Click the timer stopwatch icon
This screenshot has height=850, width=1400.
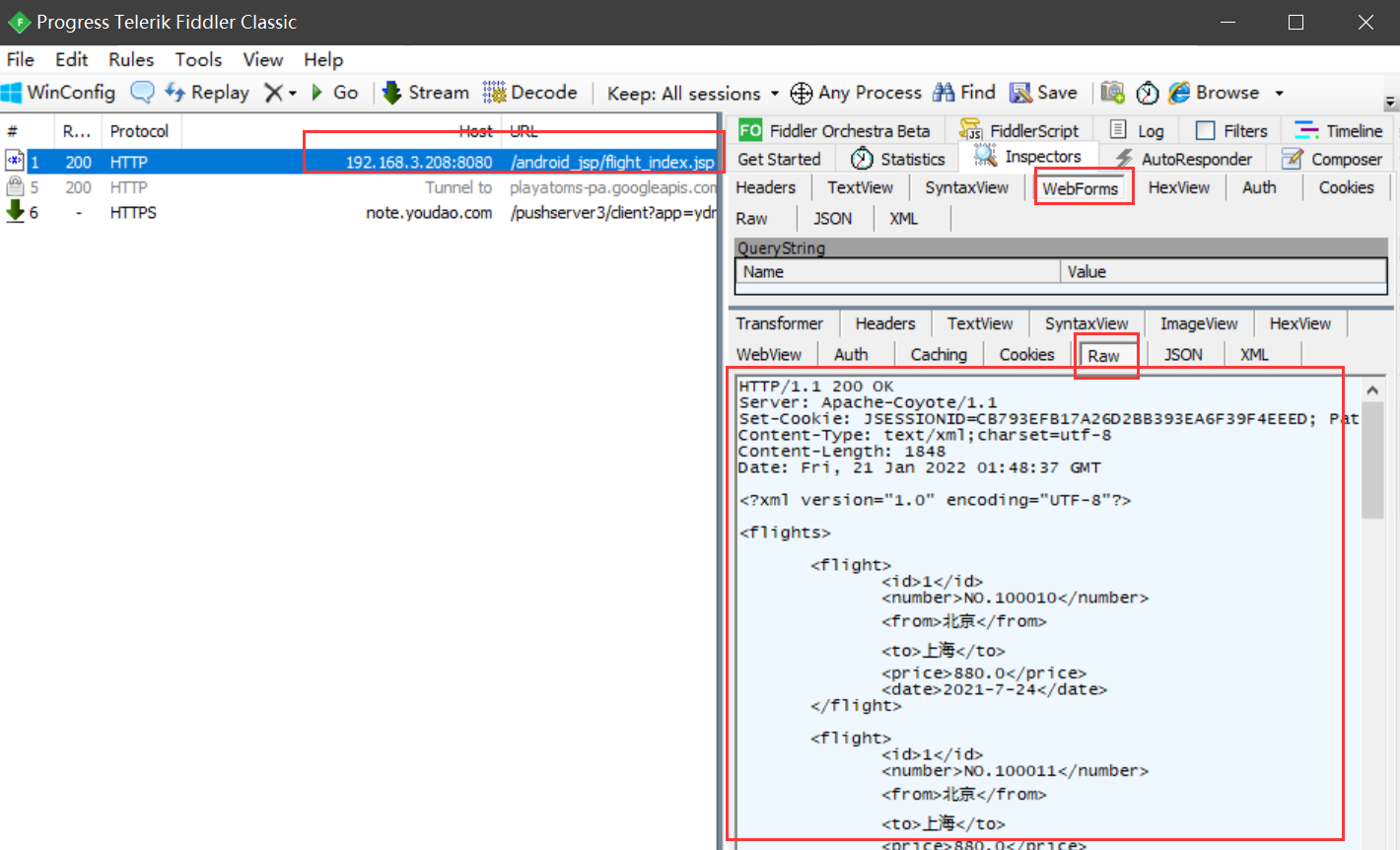click(1148, 93)
